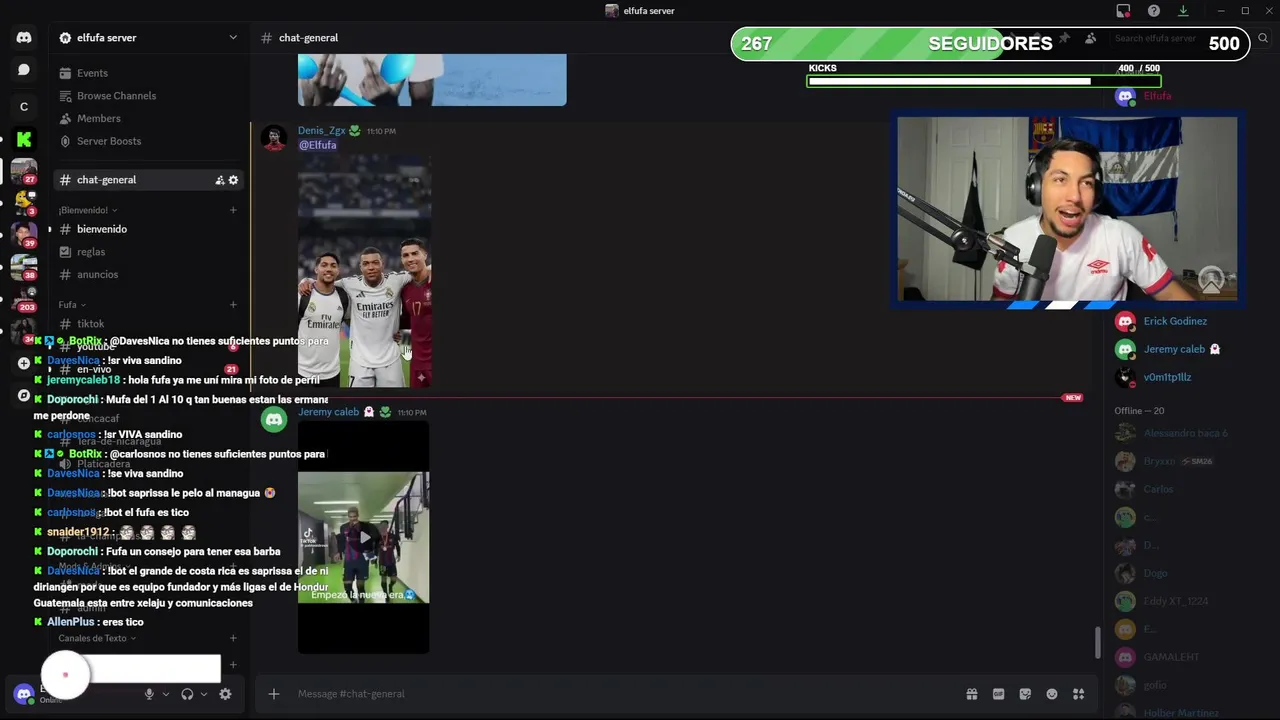
Task: Toggle member list icon in header
Action: tap(1090, 38)
